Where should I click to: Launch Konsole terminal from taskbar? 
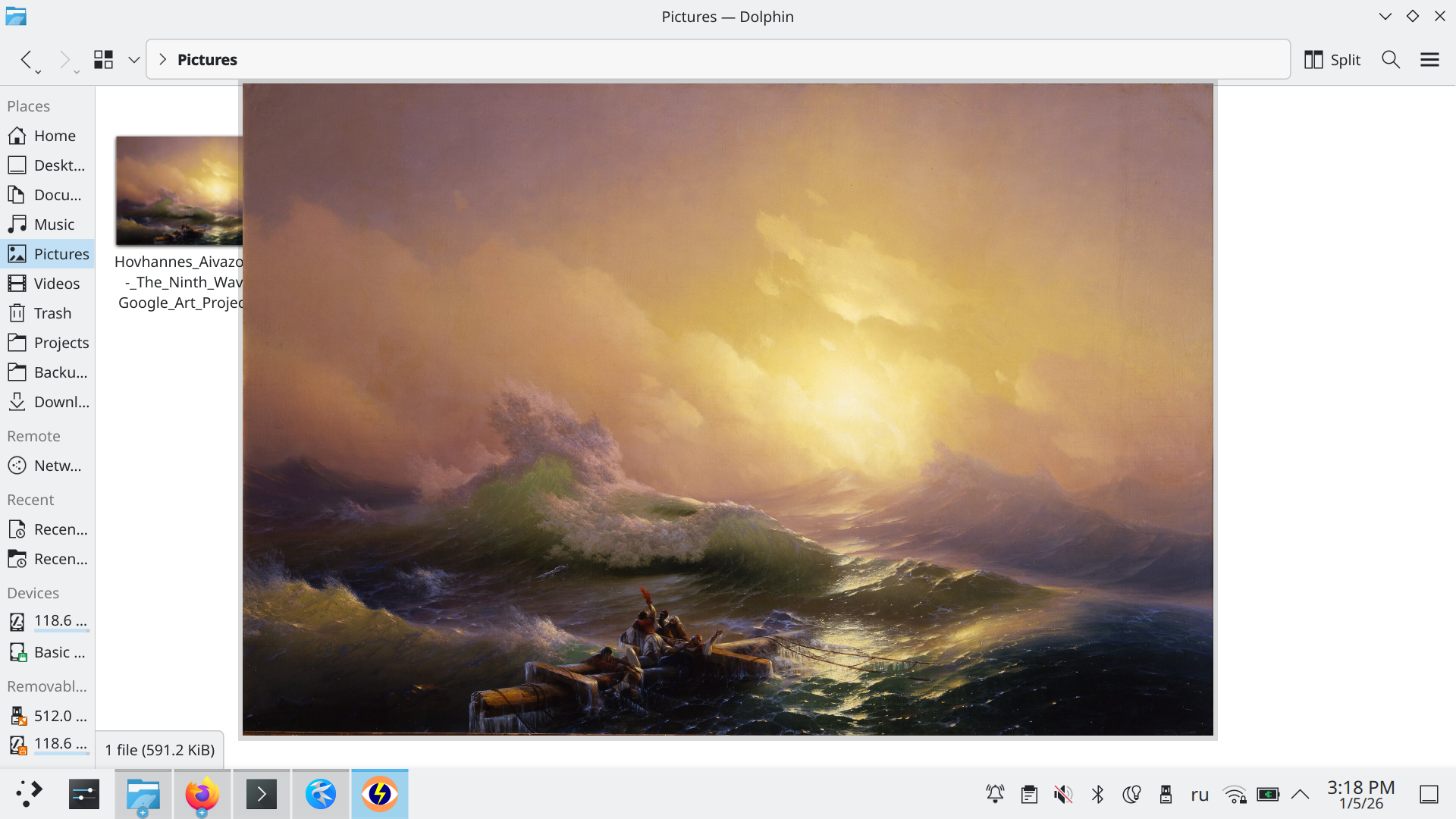262,794
